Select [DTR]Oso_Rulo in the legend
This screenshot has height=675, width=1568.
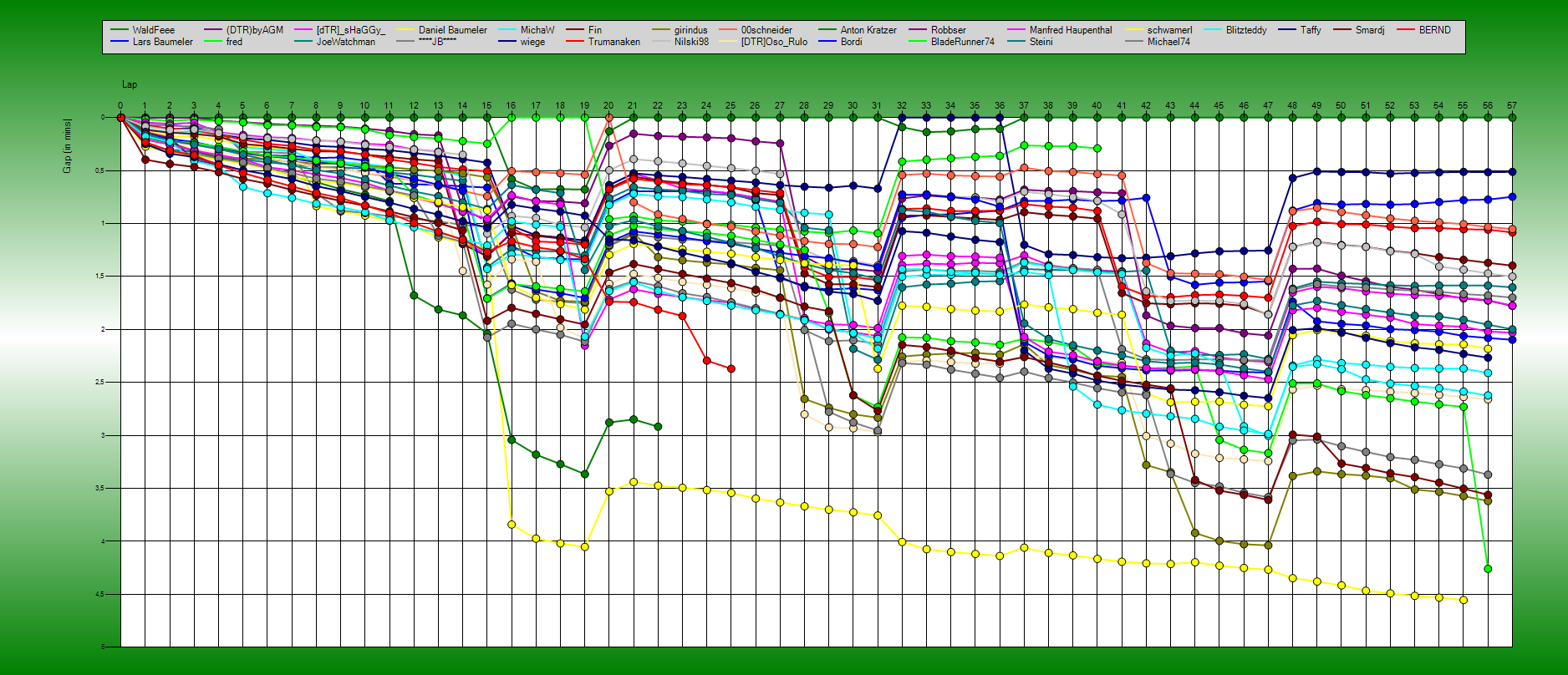(x=774, y=42)
